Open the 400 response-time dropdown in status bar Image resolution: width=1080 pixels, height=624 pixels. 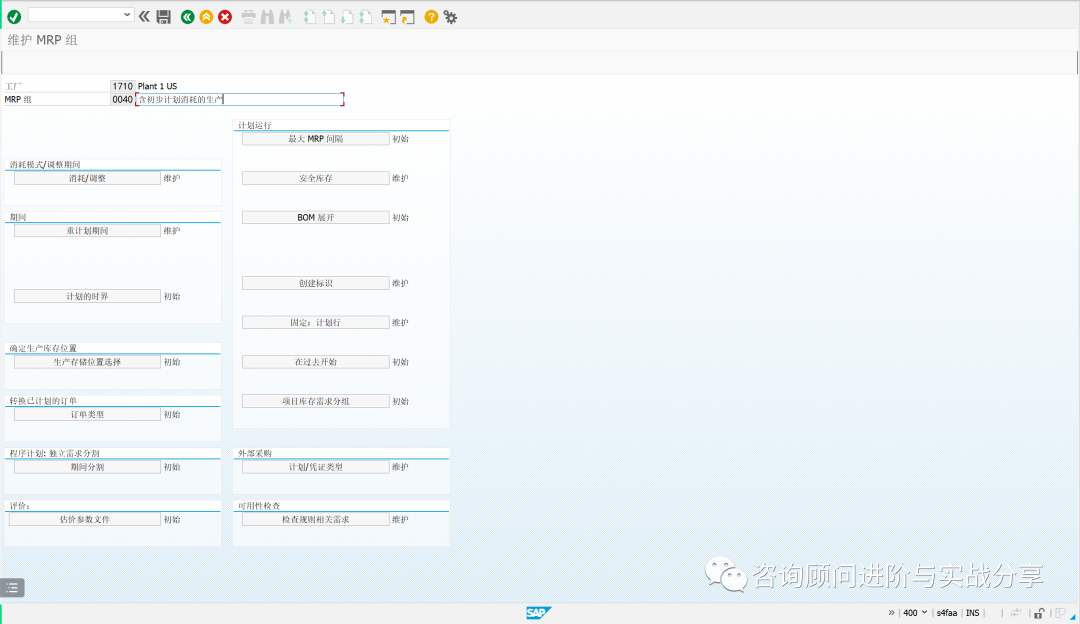coord(922,612)
